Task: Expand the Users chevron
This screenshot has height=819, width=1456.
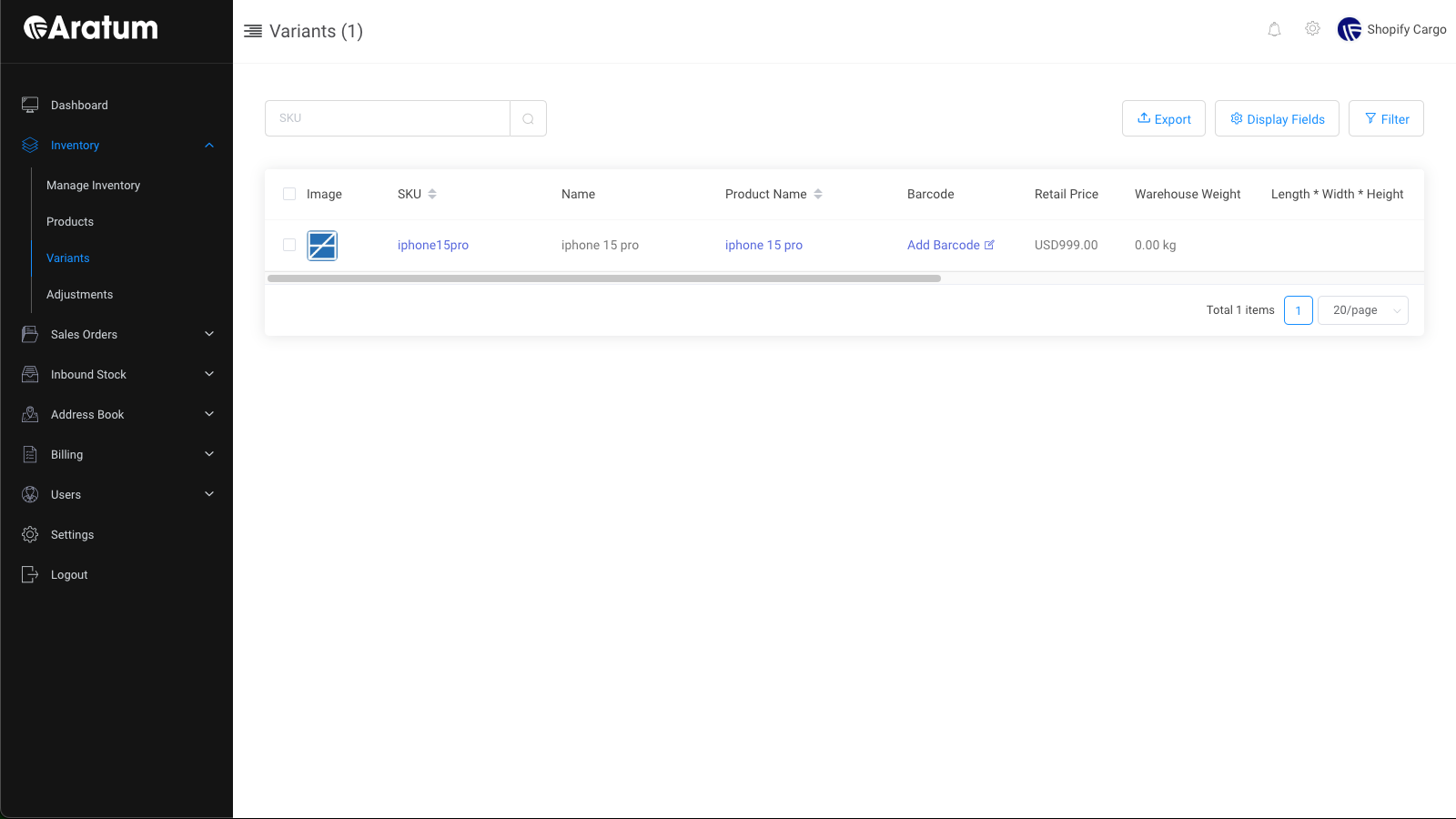Action: (x=209, y=494)
